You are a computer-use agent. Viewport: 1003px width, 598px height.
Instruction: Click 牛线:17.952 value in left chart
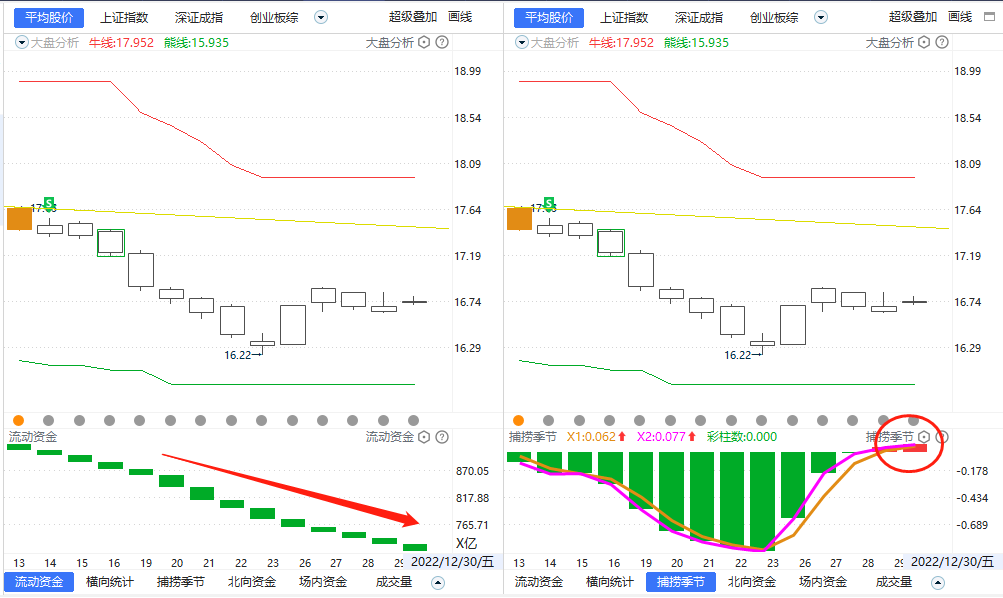[121, 43]
